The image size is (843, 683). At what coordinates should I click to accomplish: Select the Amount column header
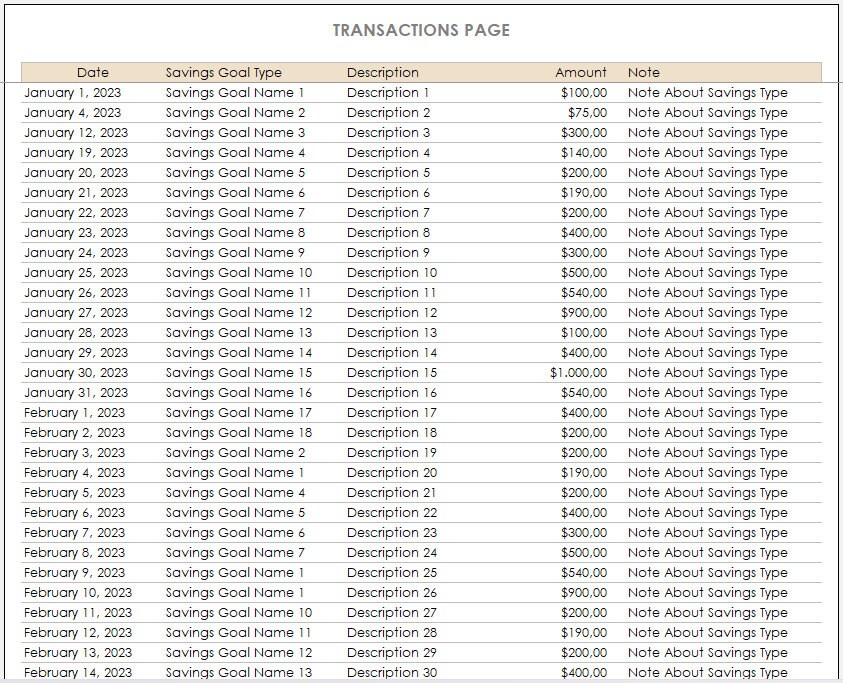click(x=580, y=72)
